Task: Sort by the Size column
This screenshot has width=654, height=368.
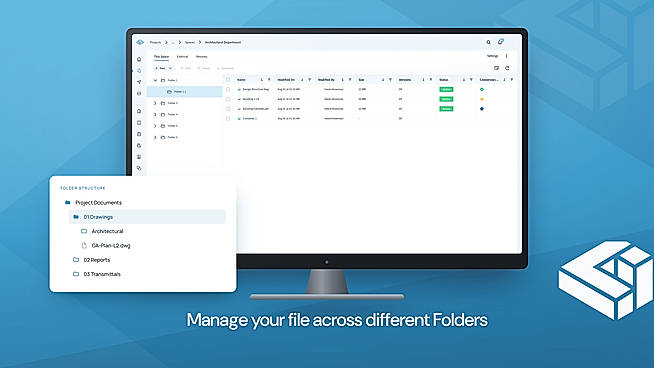Action: pyautogui.click(x=383, y=80)
